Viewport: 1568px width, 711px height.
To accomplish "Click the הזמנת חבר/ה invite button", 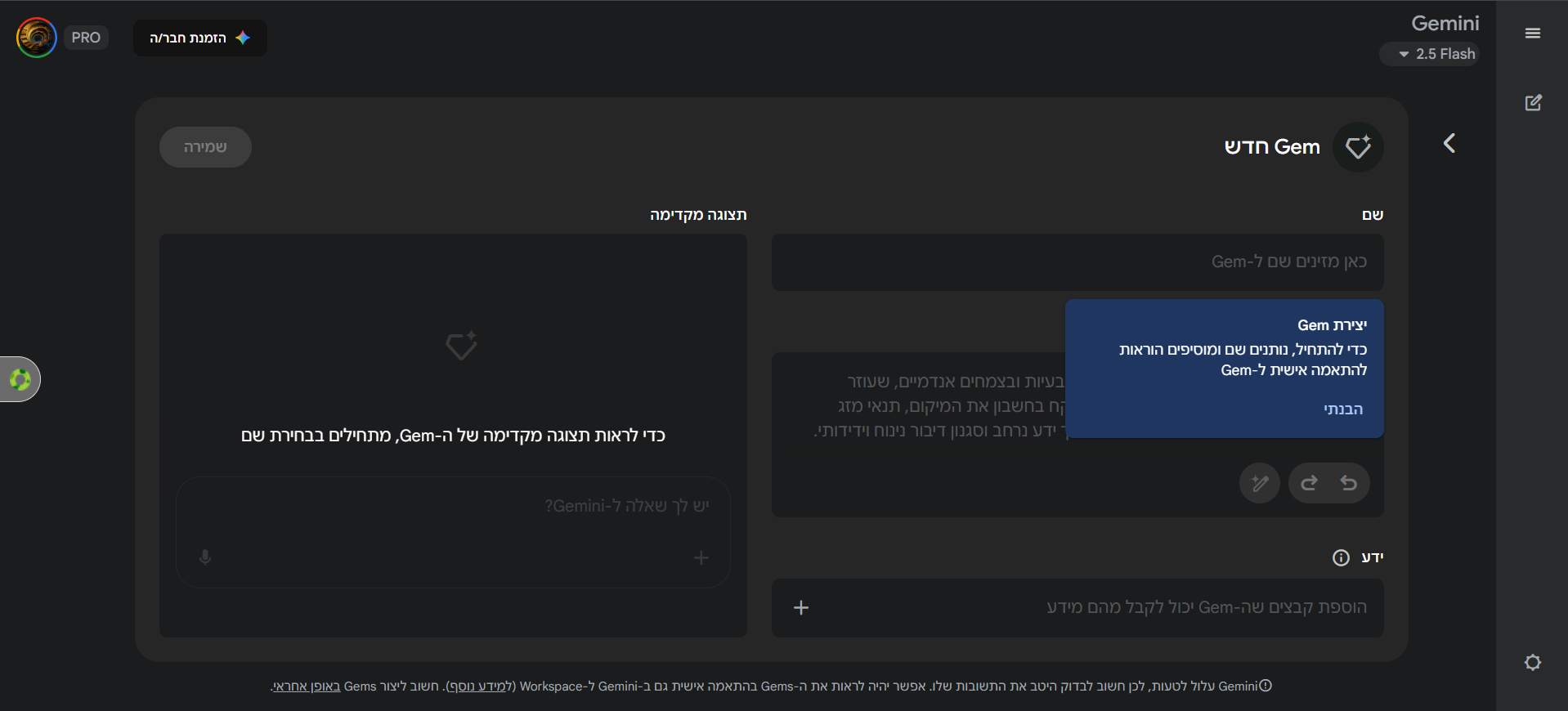I will click(x=200, y=38).
